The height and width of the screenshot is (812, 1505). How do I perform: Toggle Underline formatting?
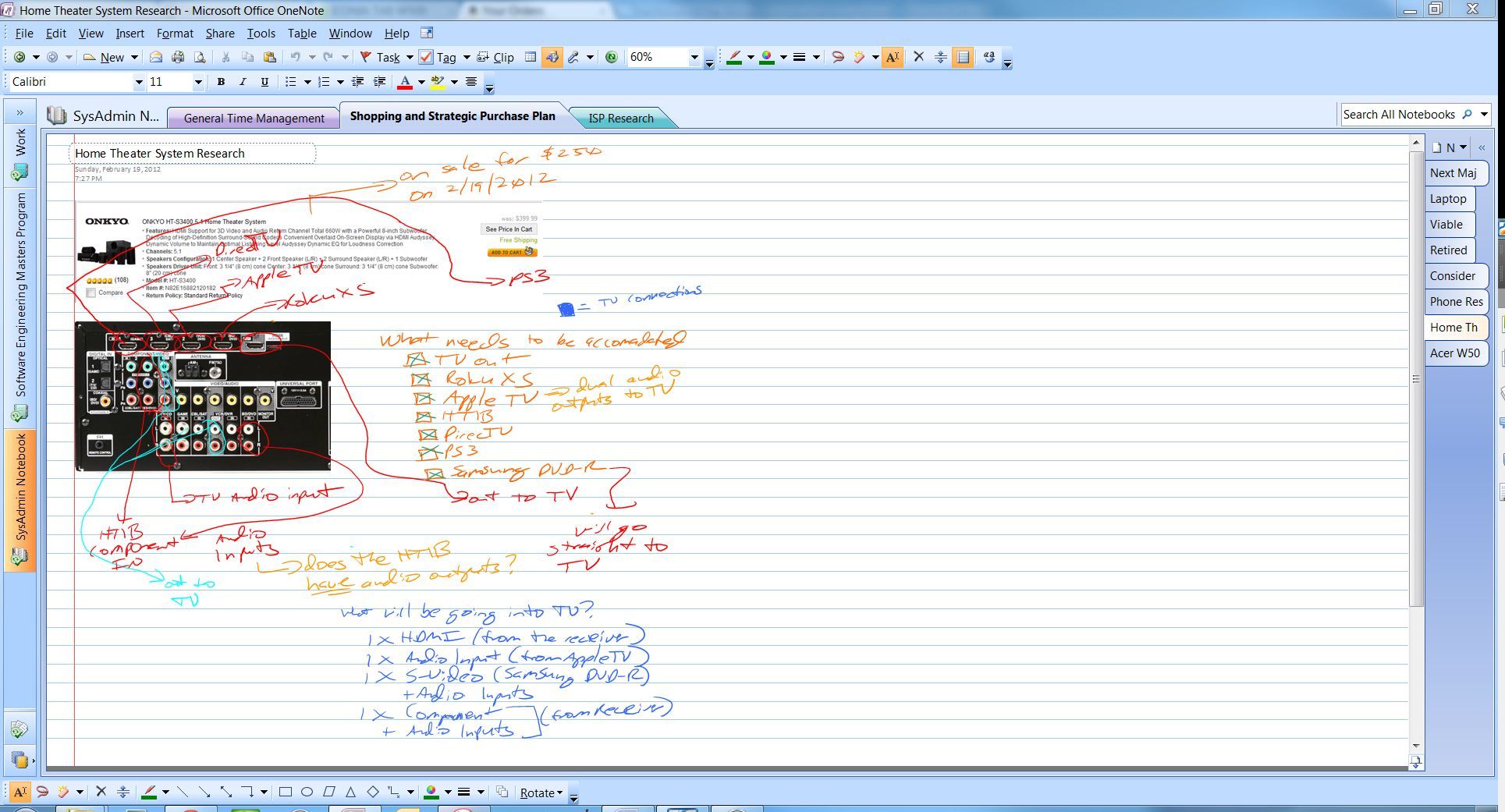(x=264, y=82)
